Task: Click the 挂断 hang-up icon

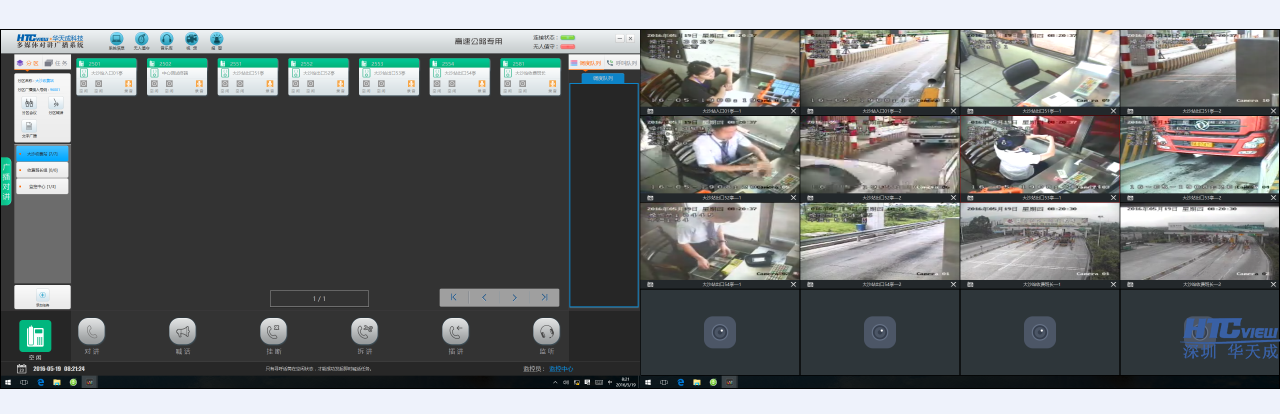Action: coord(274,332)
